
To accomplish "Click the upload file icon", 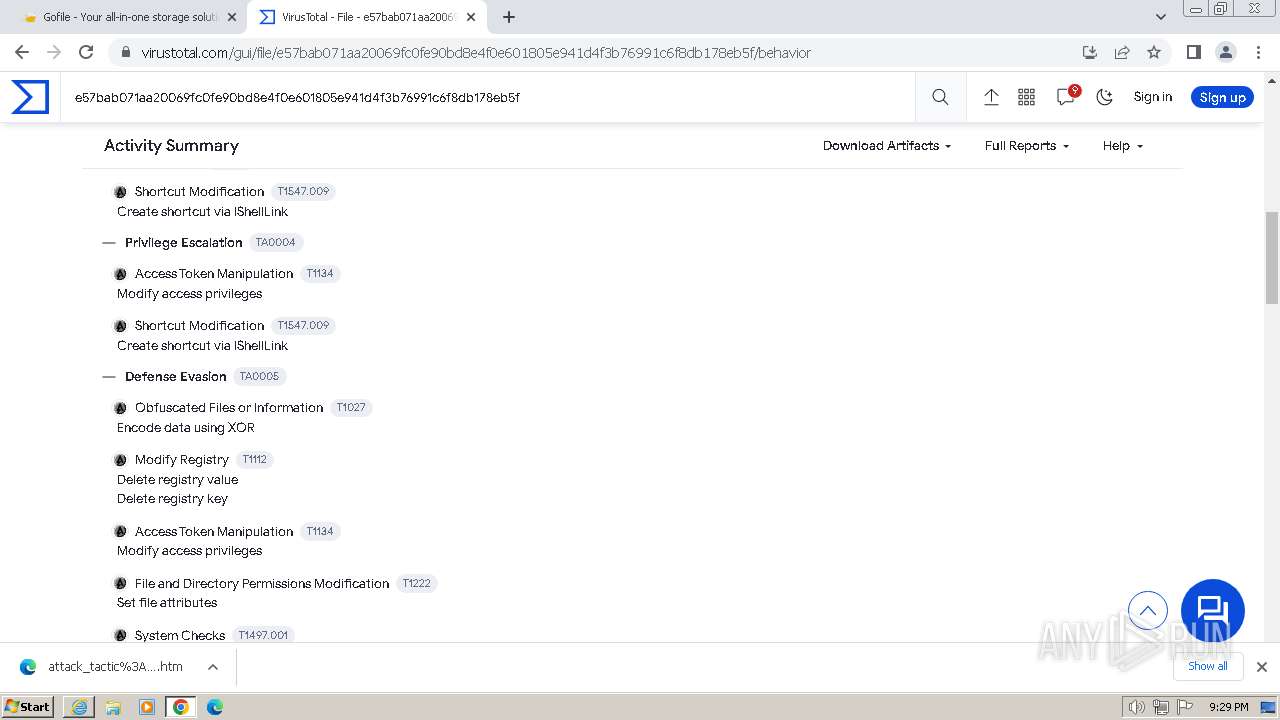I will click(991, 97).
